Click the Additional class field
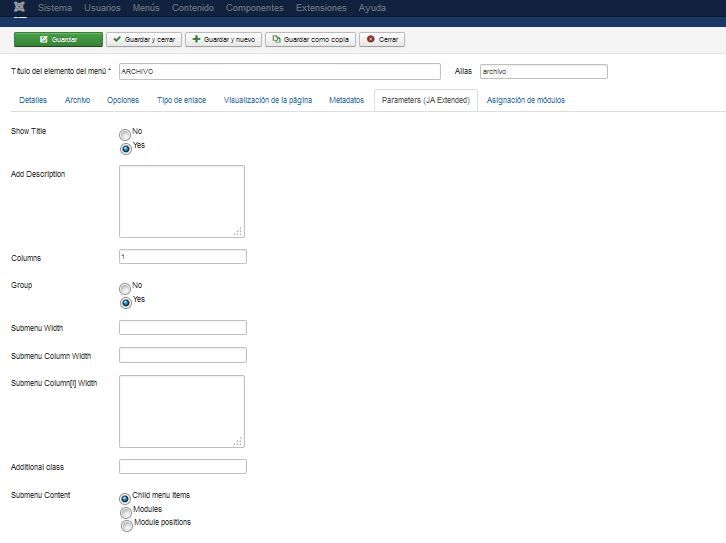The height and width of the screenshot is (543, 726). (x=183, y=467)
